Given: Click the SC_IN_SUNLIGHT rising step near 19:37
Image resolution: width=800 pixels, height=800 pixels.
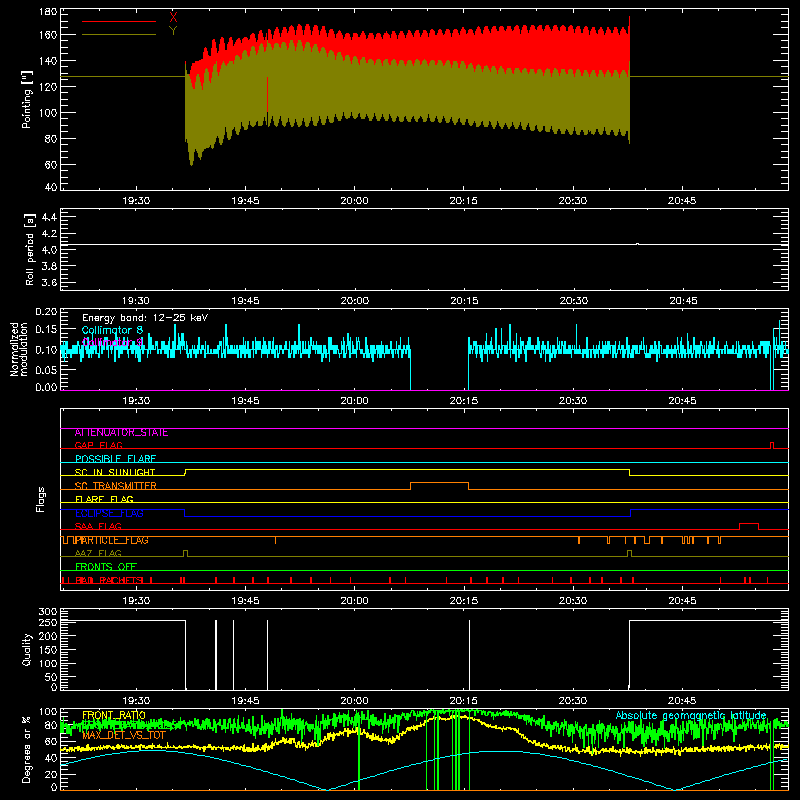Looking at the screenshot, I should pos(185,472).
